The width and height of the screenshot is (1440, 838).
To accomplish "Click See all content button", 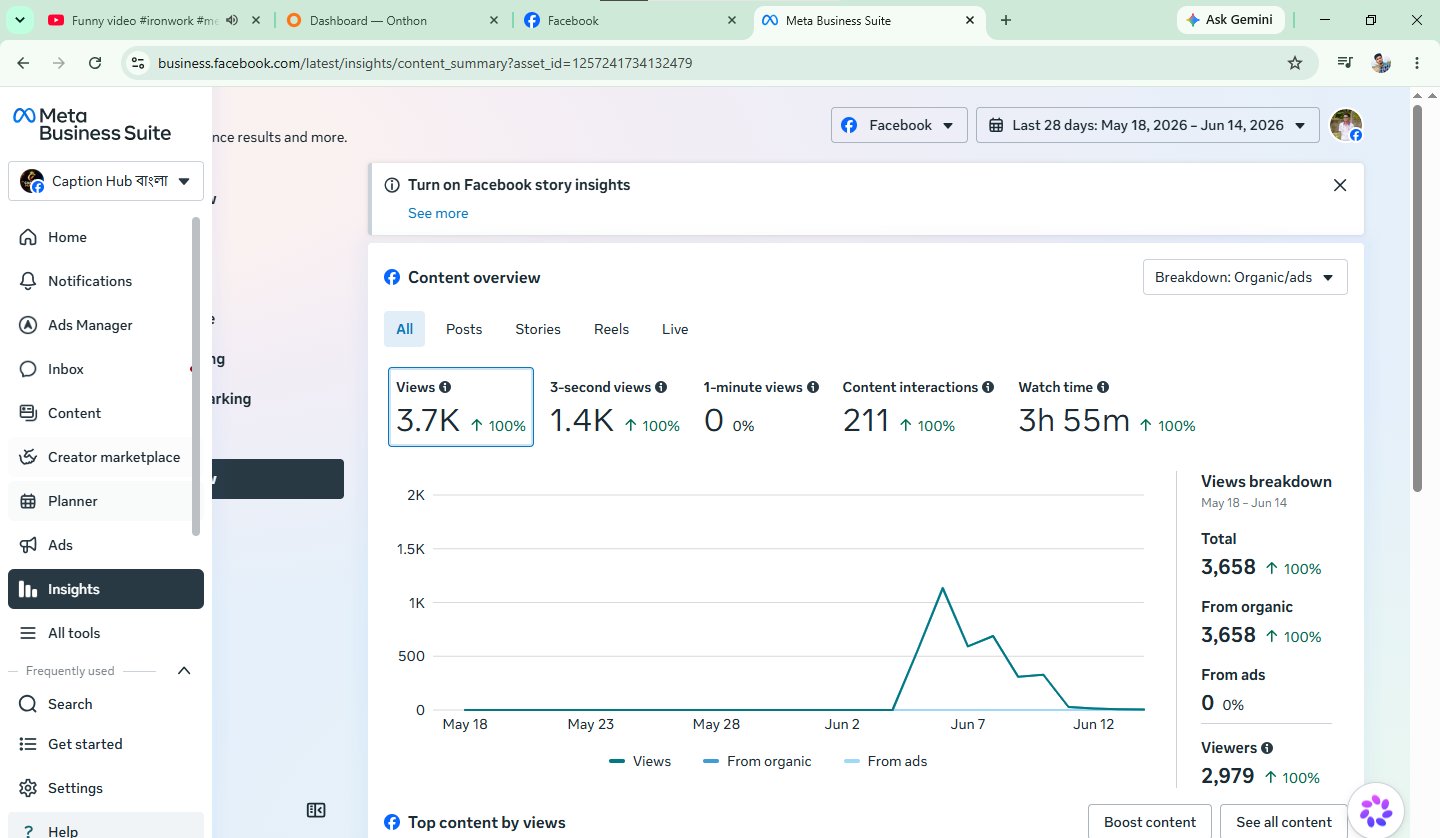I will coord(1284,822).
